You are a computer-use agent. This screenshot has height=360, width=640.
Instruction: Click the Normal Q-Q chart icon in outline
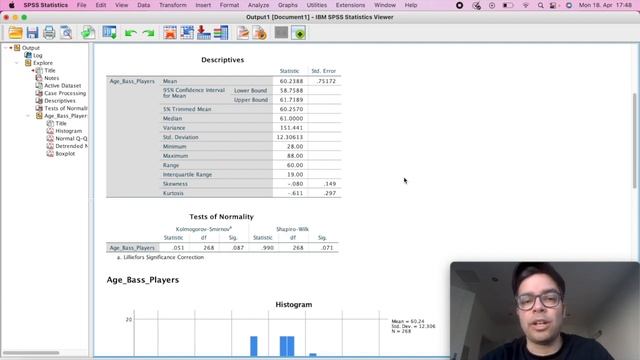tap(50, 138)
